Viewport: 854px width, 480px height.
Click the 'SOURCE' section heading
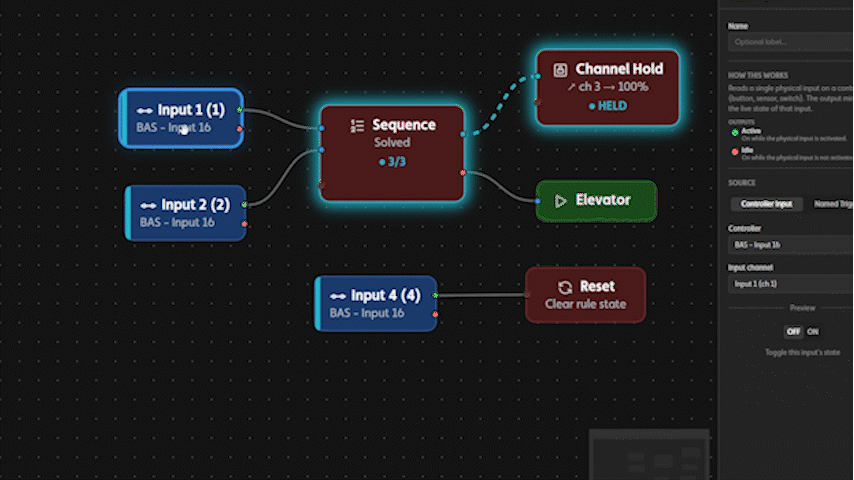(742, 183)
